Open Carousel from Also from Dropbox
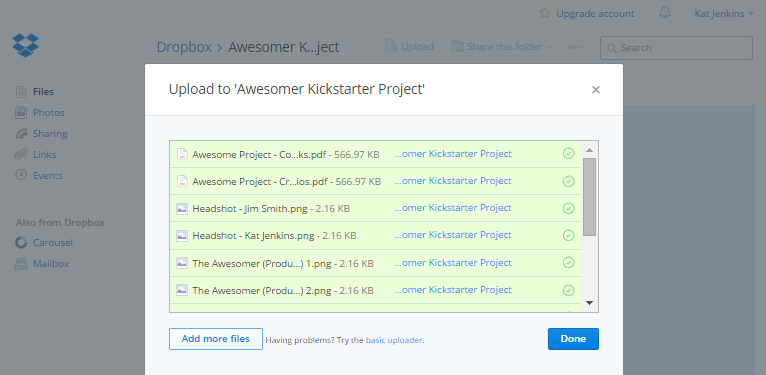 (x=52, y=242)
